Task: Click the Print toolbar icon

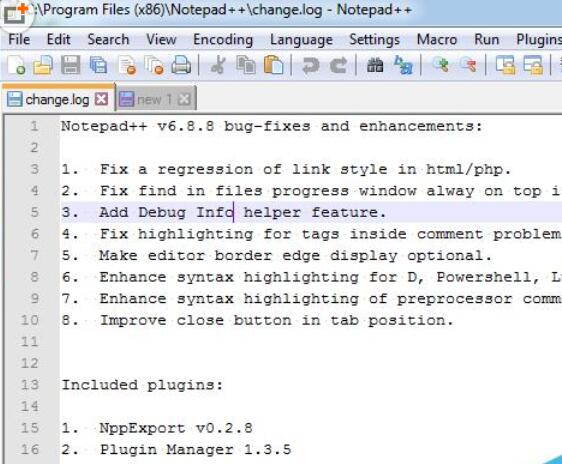Action: click(x=181, y=65)
